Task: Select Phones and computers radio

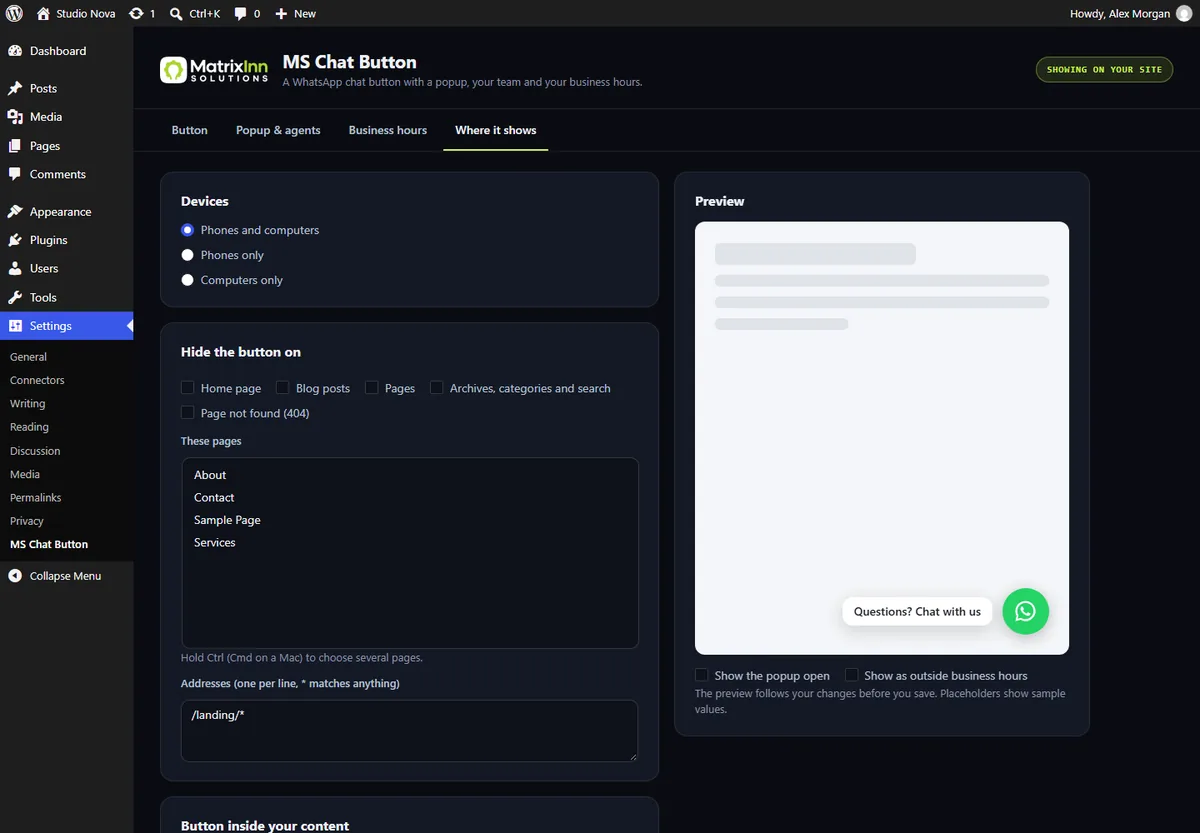Action: 187,230
